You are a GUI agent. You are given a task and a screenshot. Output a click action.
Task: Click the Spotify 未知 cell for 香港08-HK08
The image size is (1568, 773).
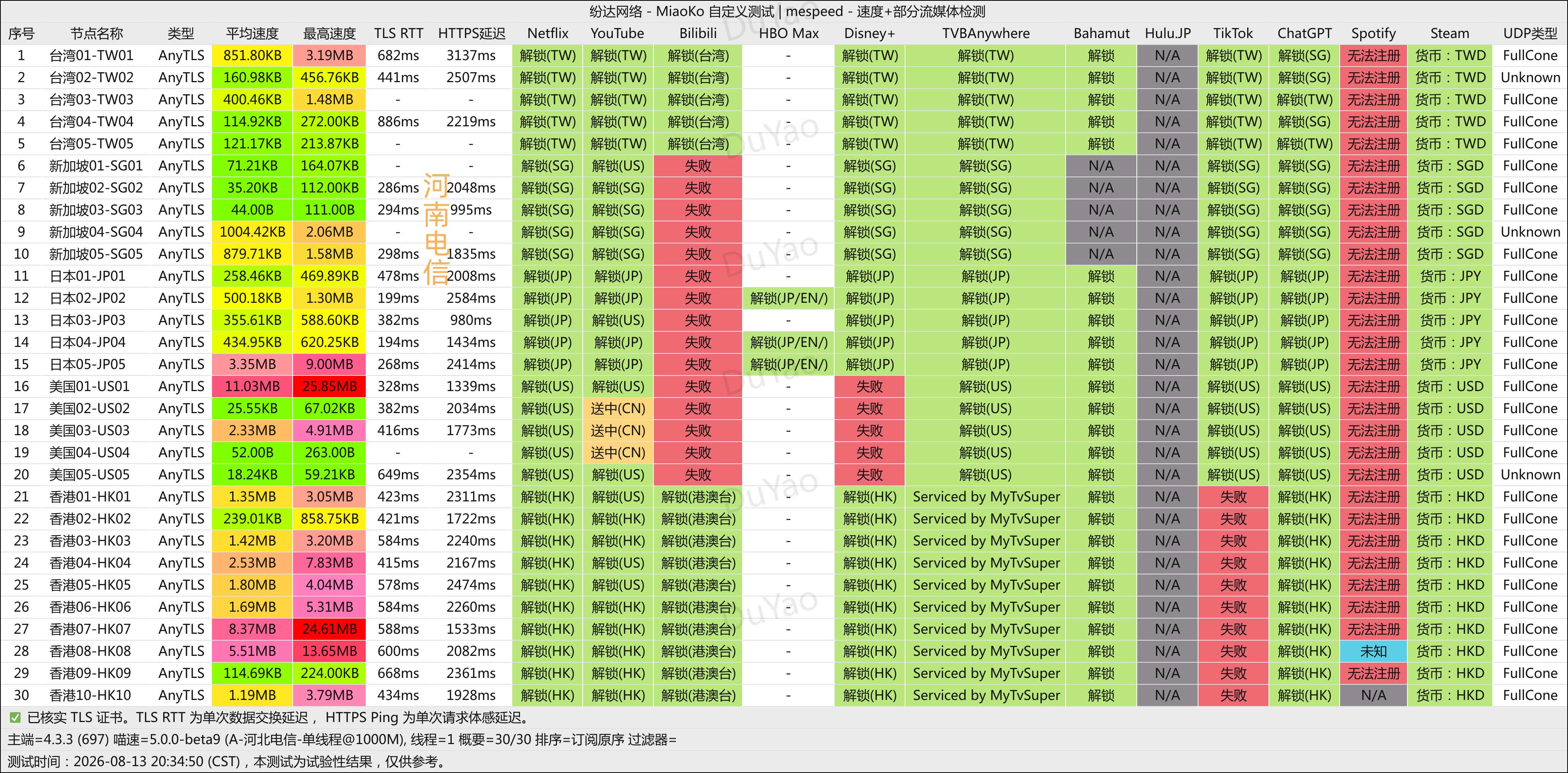pyautogui.click(x=1373, y=651)
